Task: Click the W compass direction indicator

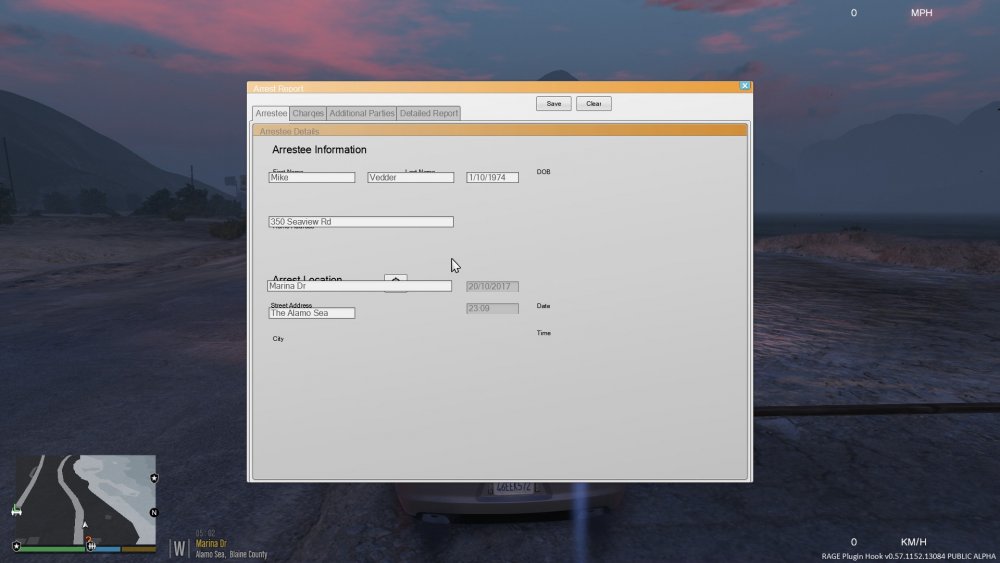Action: (x=180, y=548)
